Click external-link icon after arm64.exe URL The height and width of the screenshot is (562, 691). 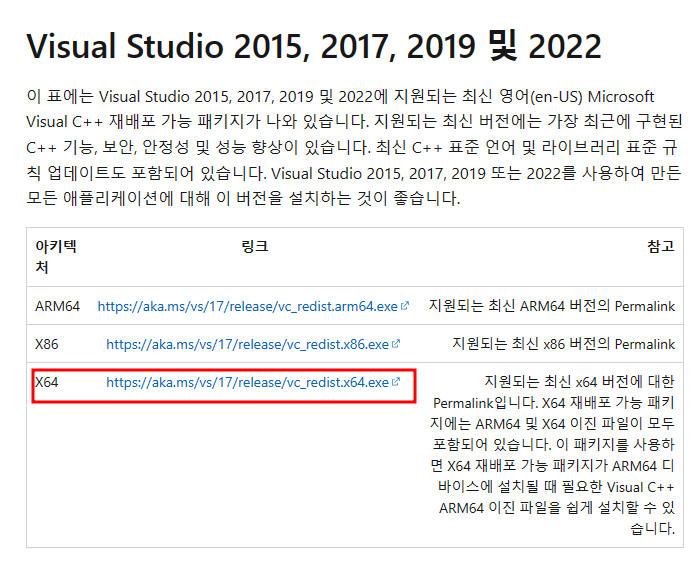pyautogui.click(x=405, y=305)
